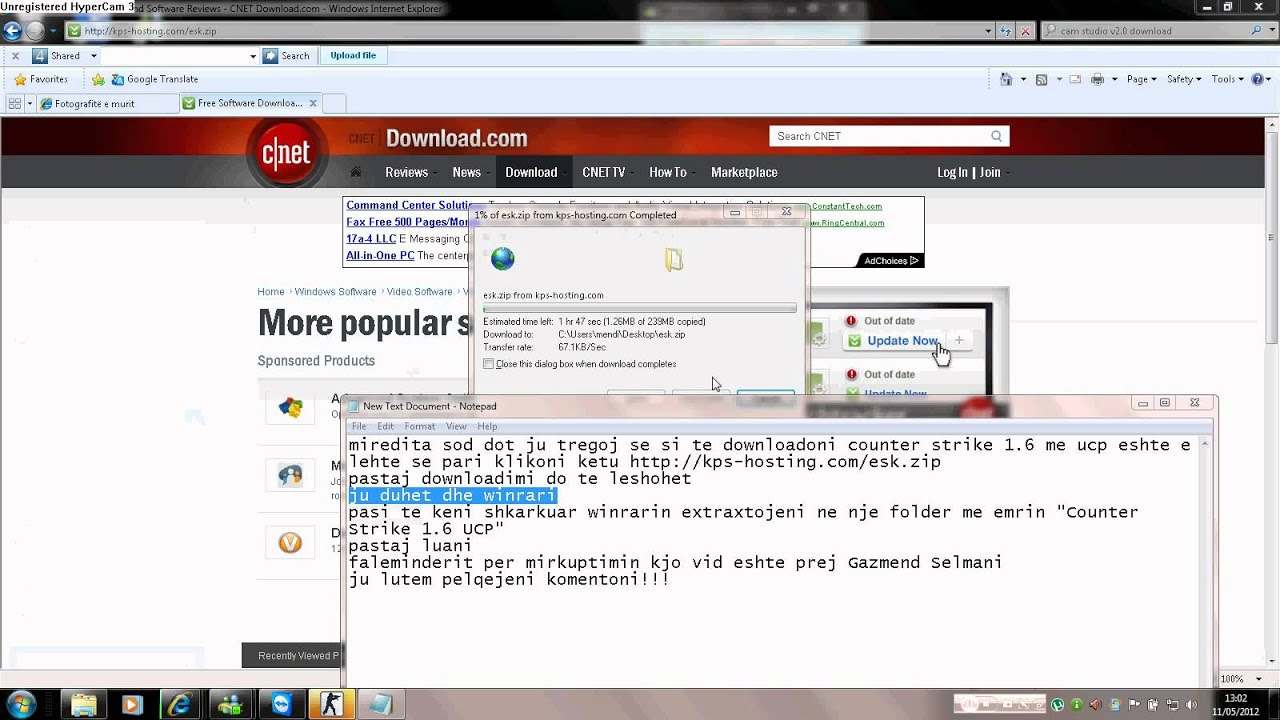
Task: Click the Windows Software breadcrumb link
Action: click(x=335, y=292)
